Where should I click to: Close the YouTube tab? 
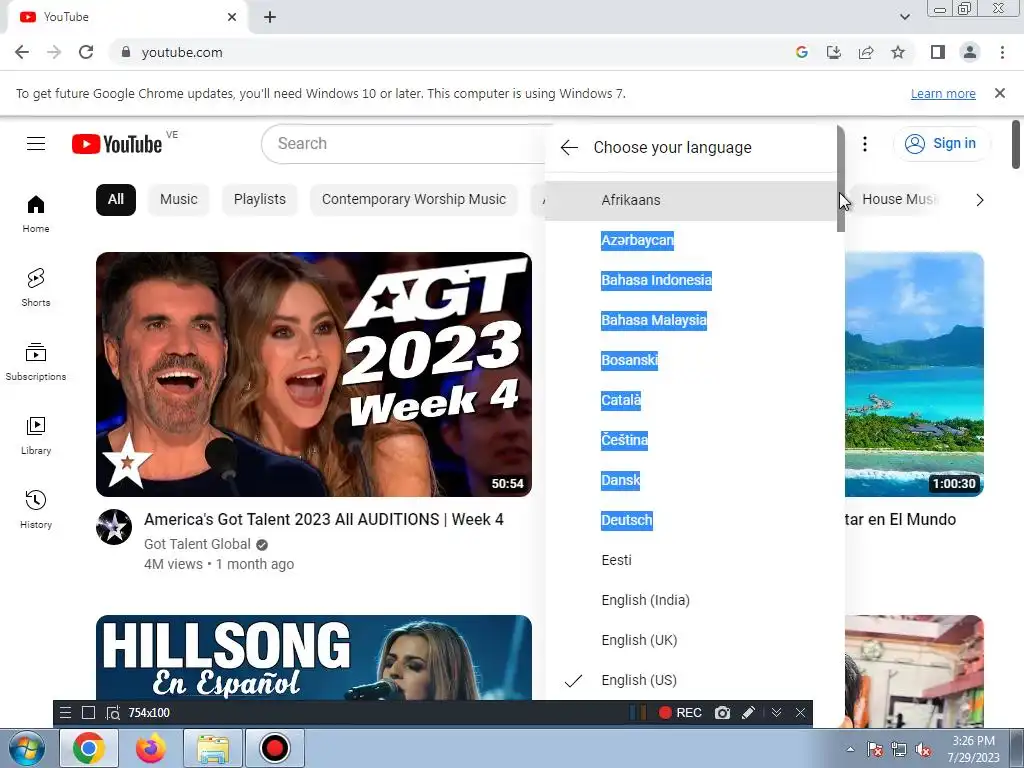coord(232,17)
